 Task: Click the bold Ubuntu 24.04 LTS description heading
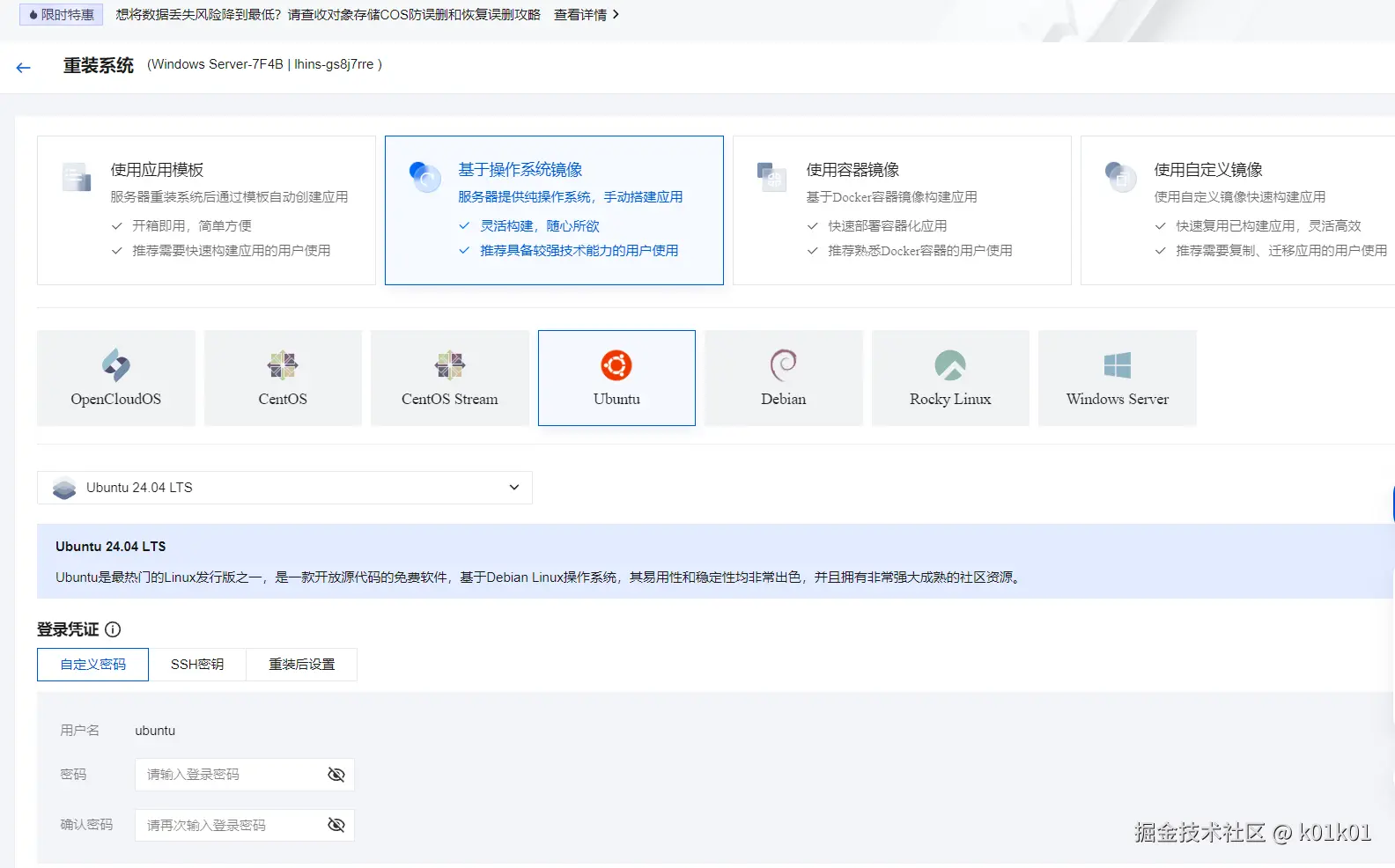coord(111,547)
